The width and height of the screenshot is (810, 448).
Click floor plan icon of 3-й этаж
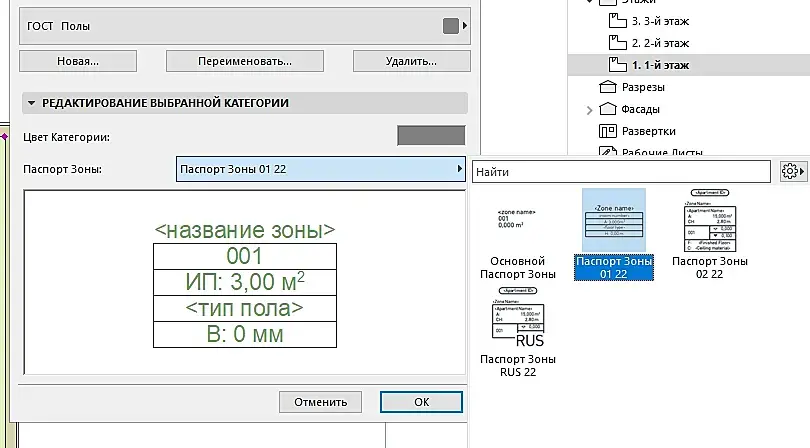click(x=617, y=21)
